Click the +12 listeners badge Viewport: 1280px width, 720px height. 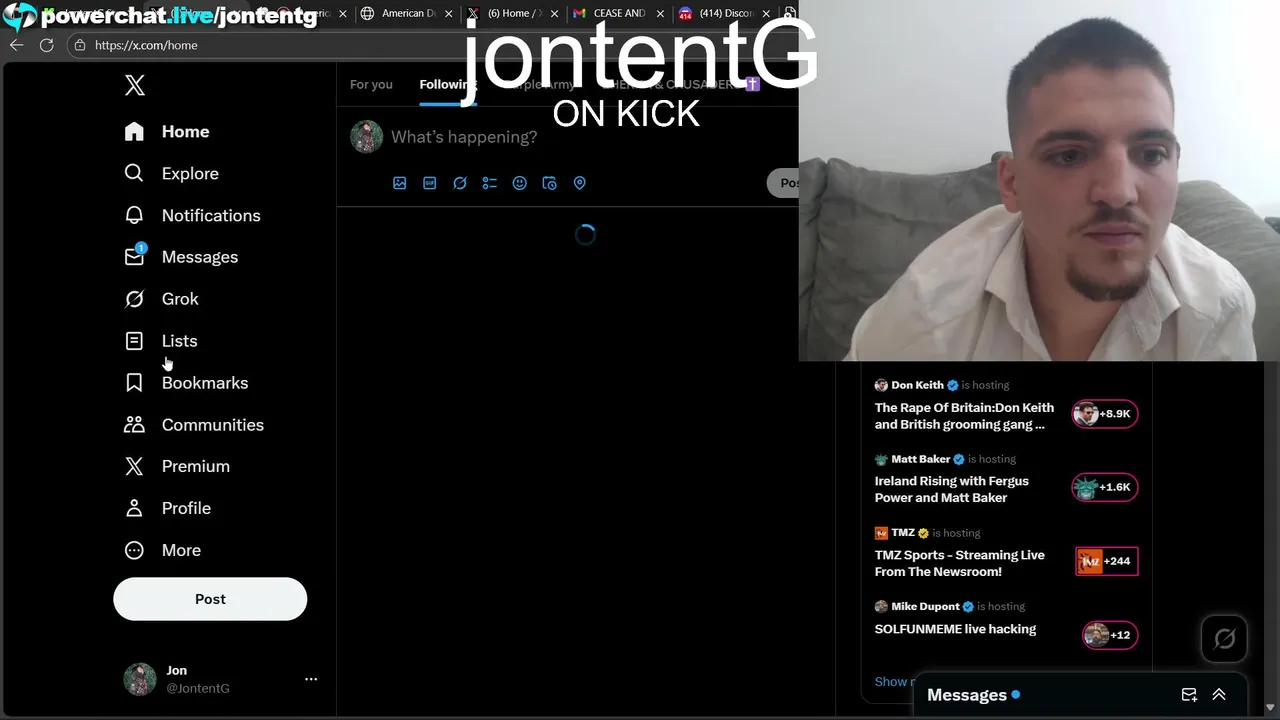tap(1110, 635)
